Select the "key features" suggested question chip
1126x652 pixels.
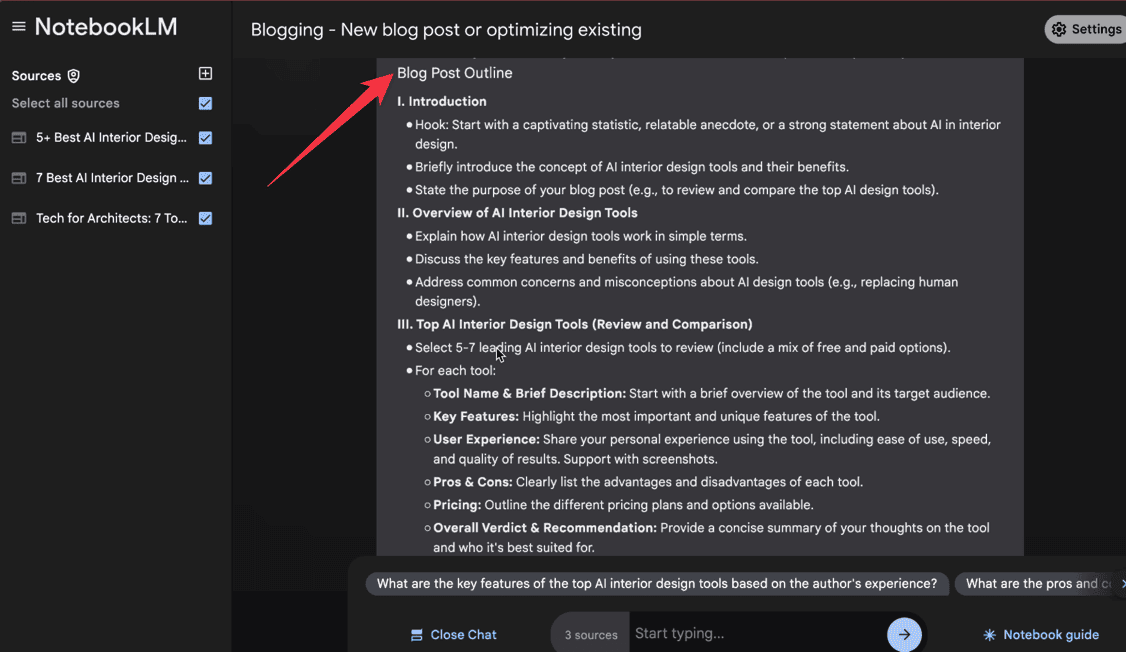click(656, 584)
